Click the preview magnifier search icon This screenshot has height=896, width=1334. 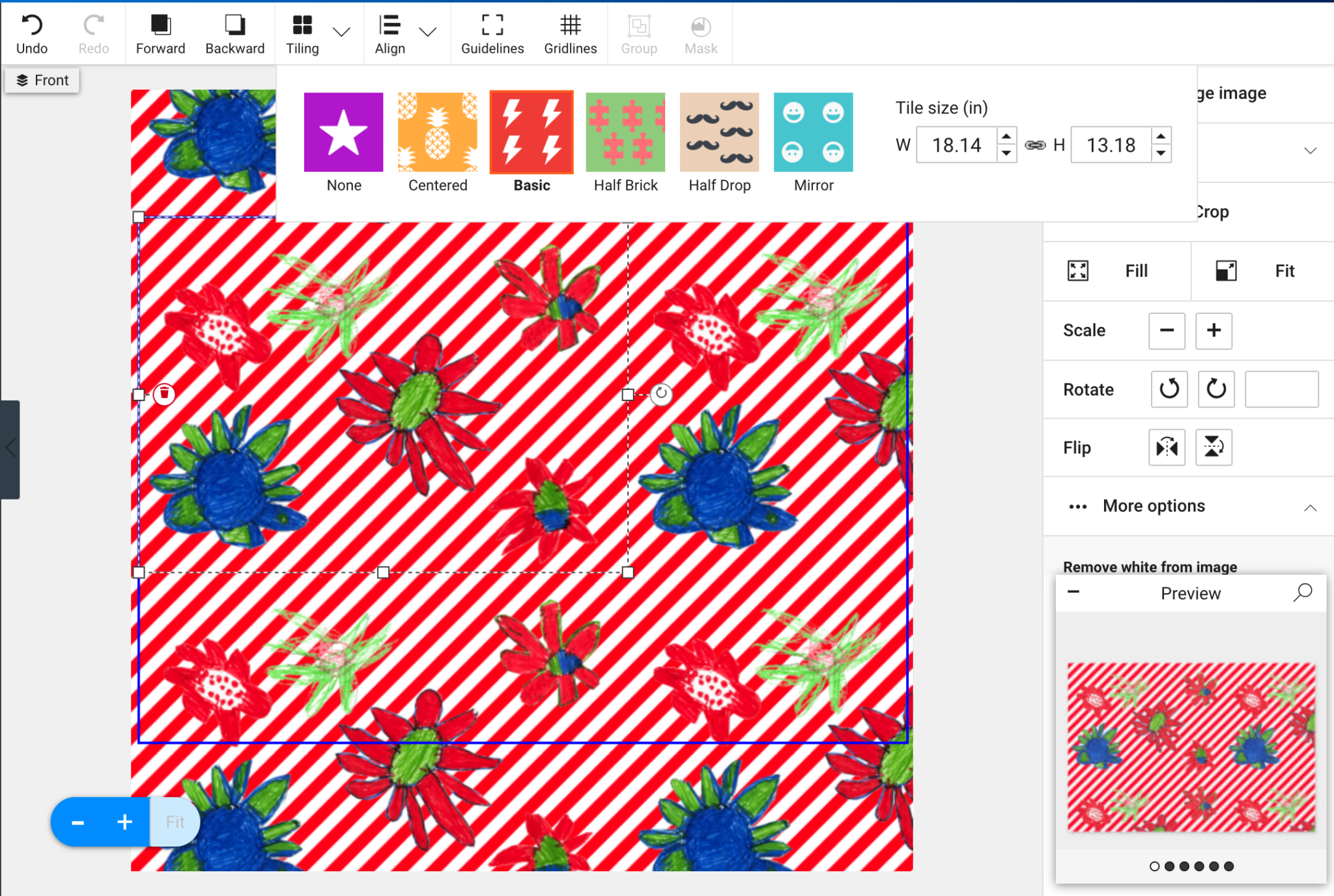(1302, 593)
